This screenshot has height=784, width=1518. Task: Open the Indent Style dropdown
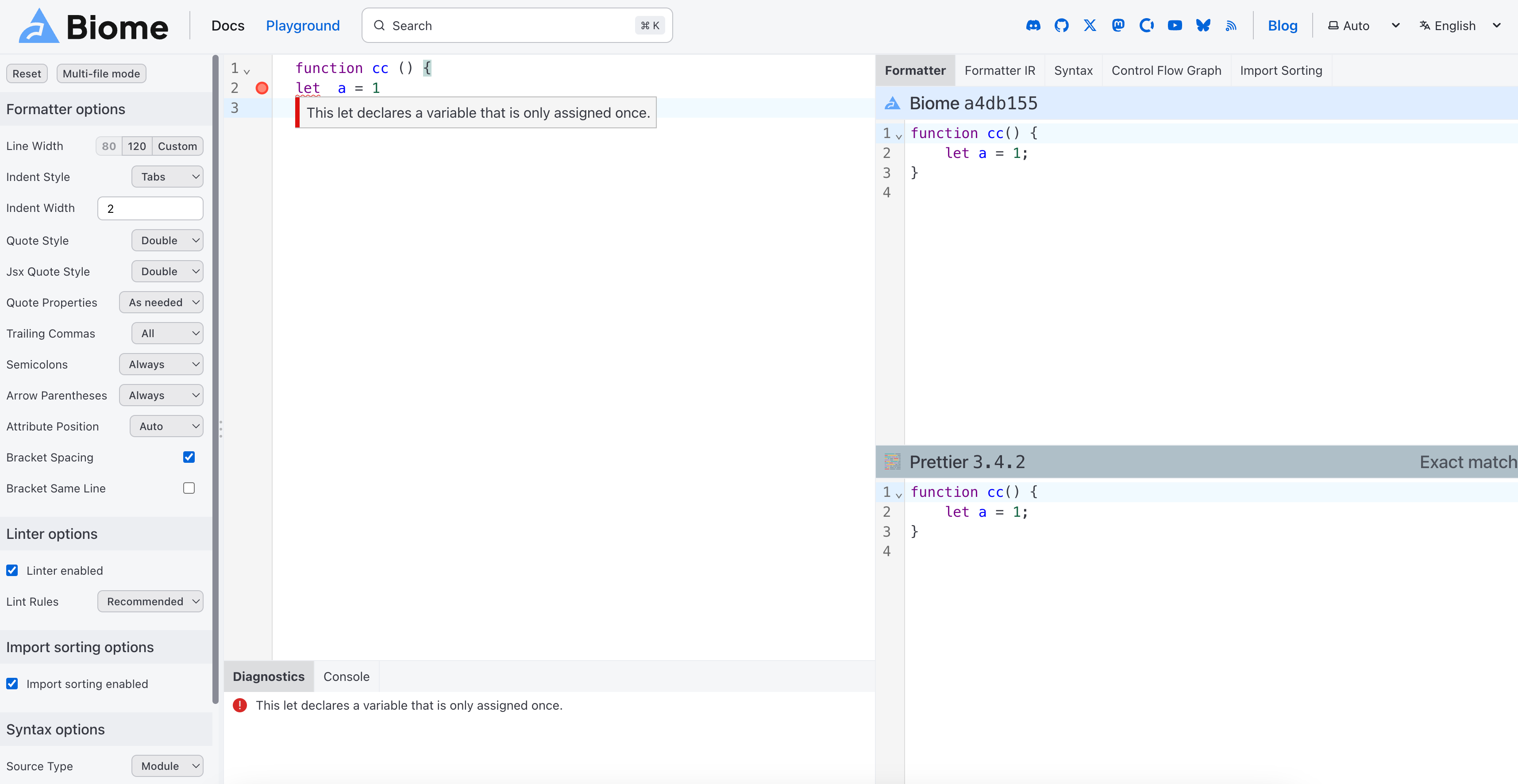click(167, 177)
